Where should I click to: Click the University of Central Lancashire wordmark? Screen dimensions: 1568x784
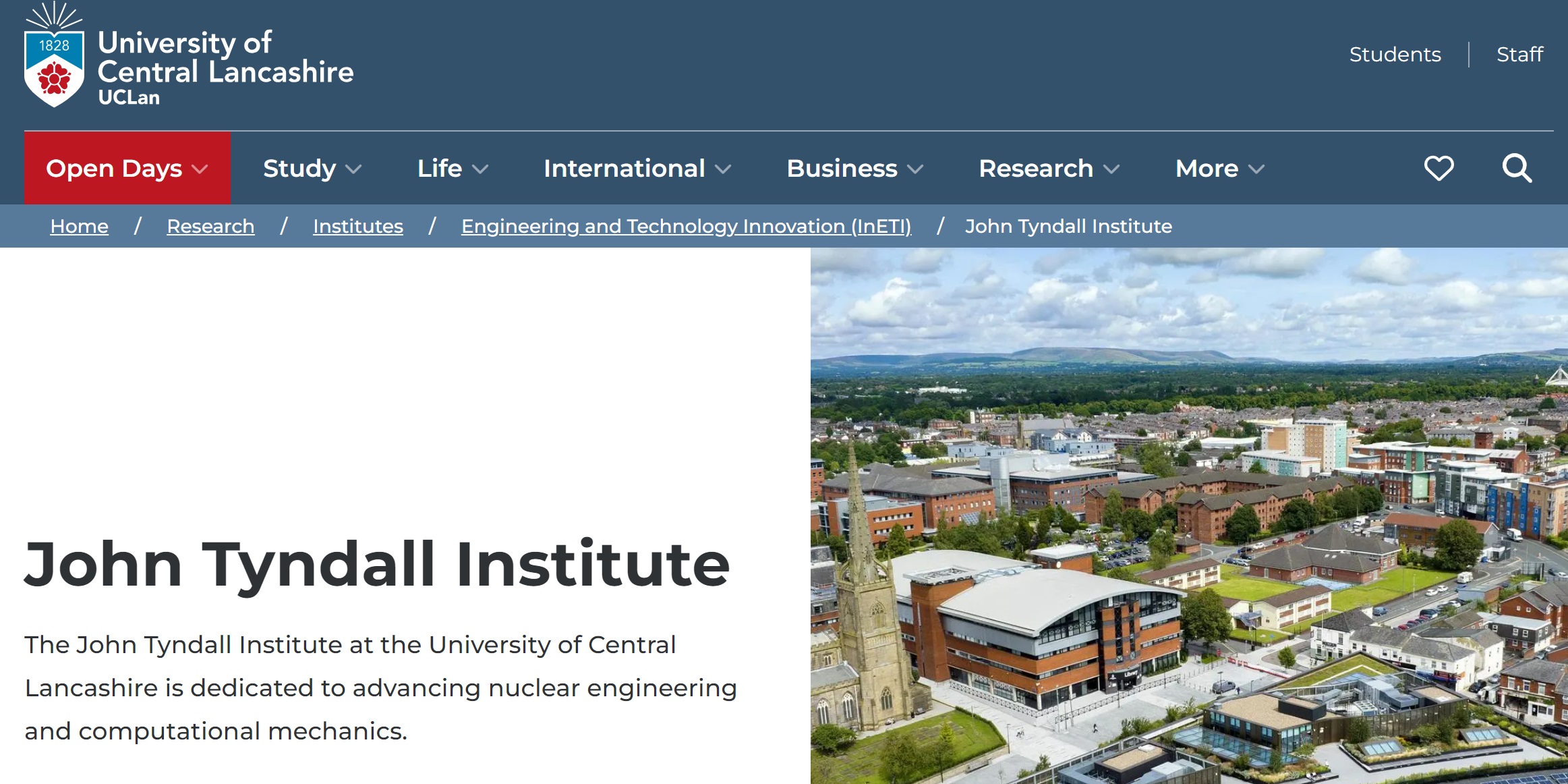[x=225, y=59]
